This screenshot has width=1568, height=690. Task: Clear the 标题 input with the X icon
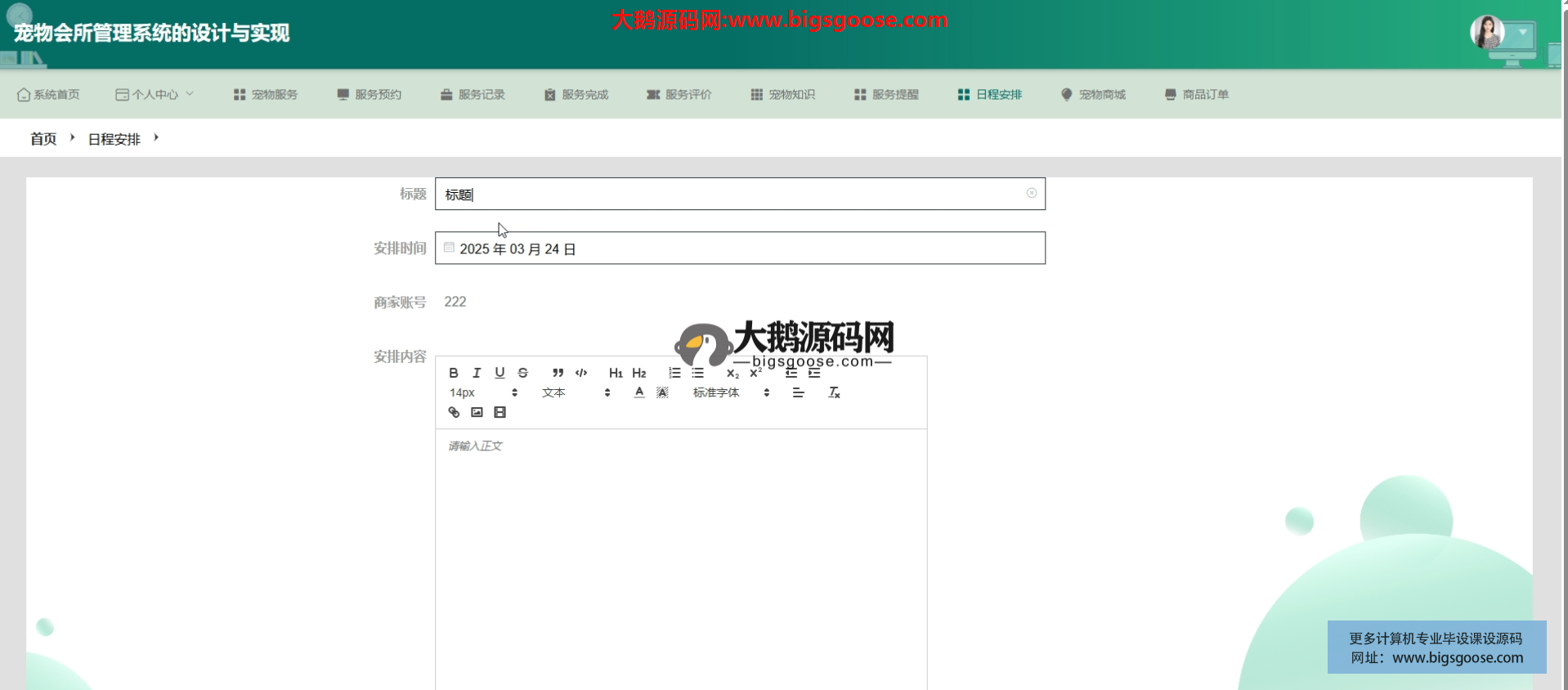point(1031,193)
